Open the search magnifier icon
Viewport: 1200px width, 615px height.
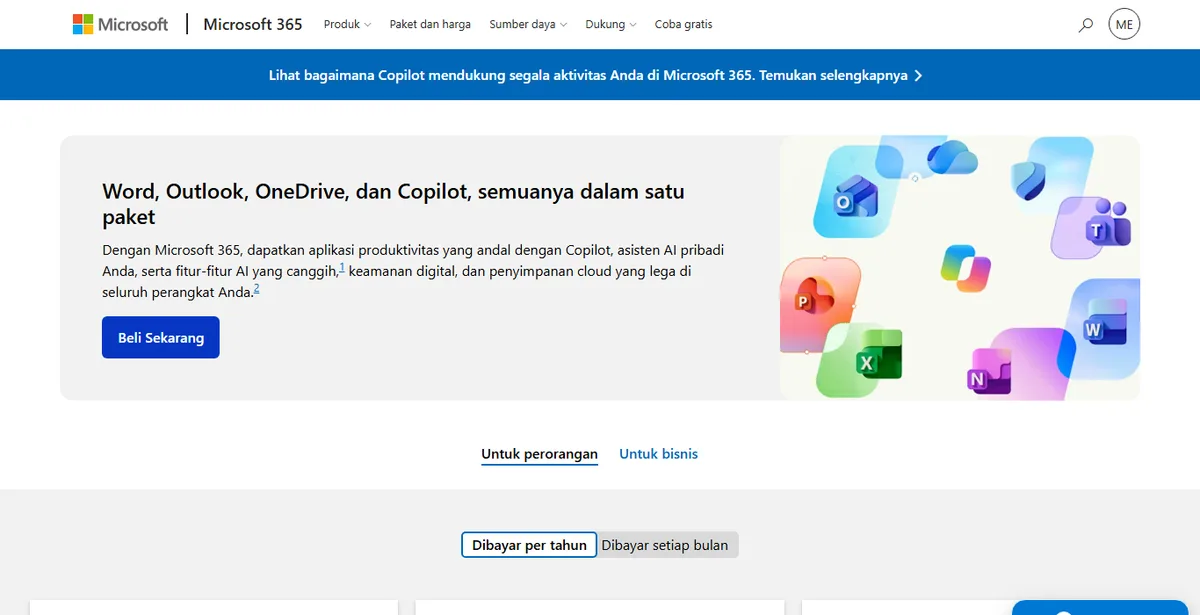[x=1086, y=25]
